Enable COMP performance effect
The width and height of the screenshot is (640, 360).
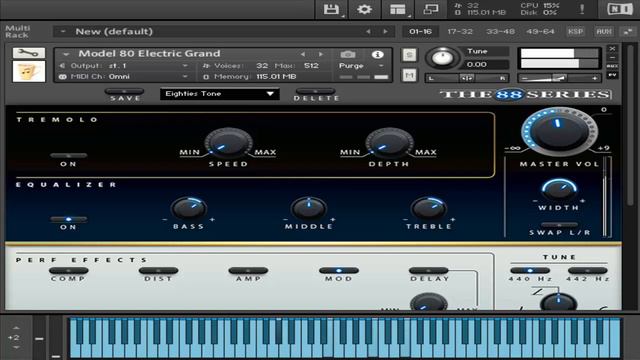[x=68, y=271]
